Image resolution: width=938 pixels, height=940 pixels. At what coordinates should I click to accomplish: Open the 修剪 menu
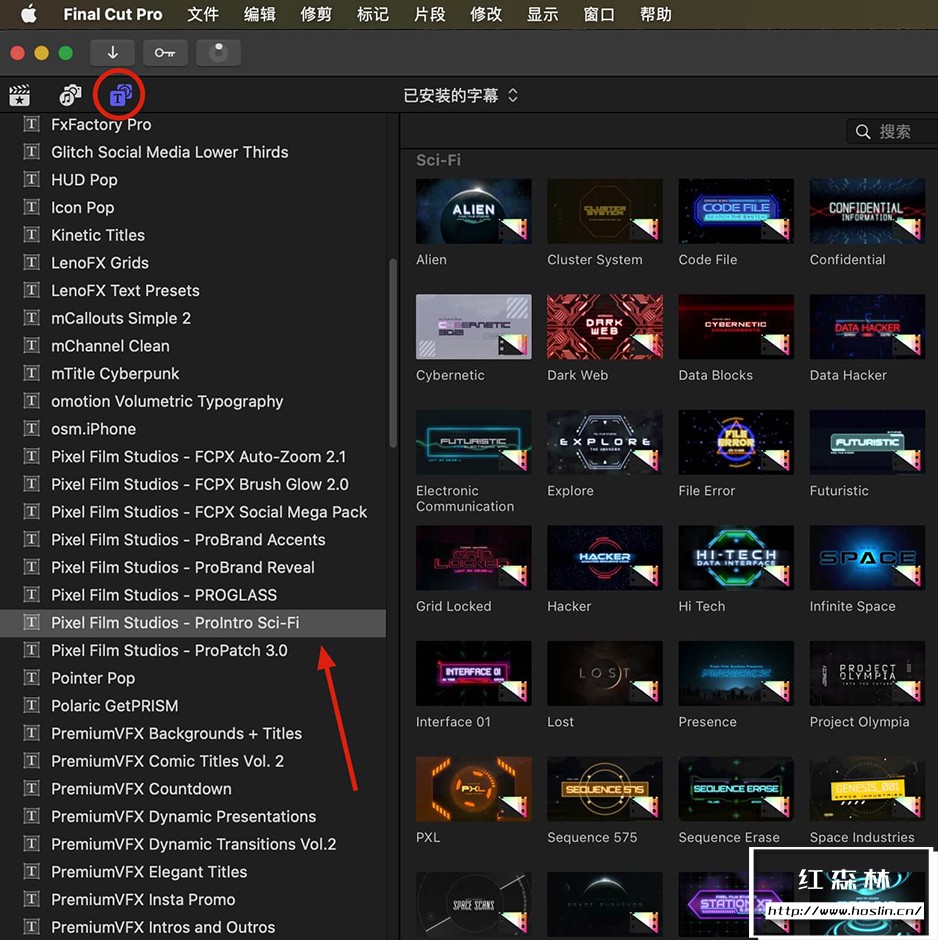316,14
